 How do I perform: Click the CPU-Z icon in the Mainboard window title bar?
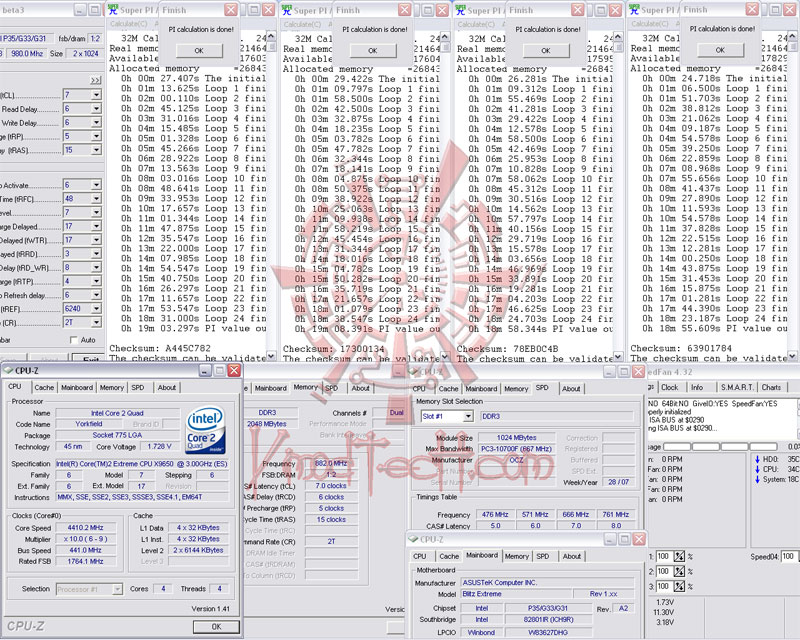pos(413,539)
